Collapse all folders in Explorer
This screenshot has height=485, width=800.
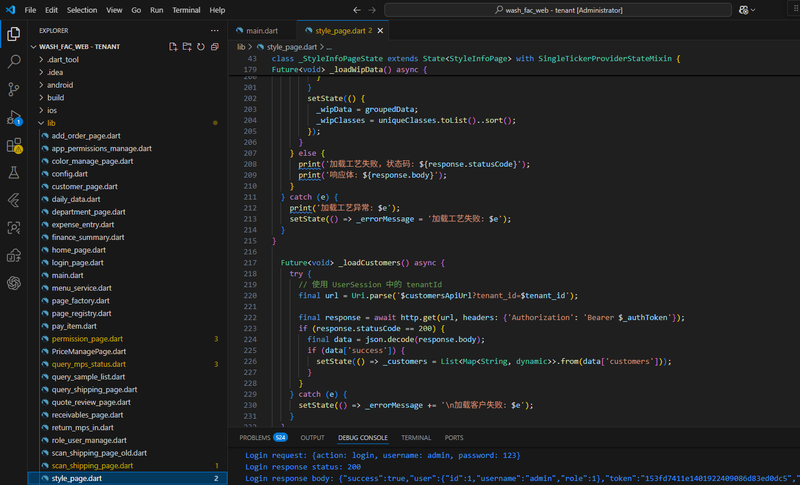pos(215,46)
